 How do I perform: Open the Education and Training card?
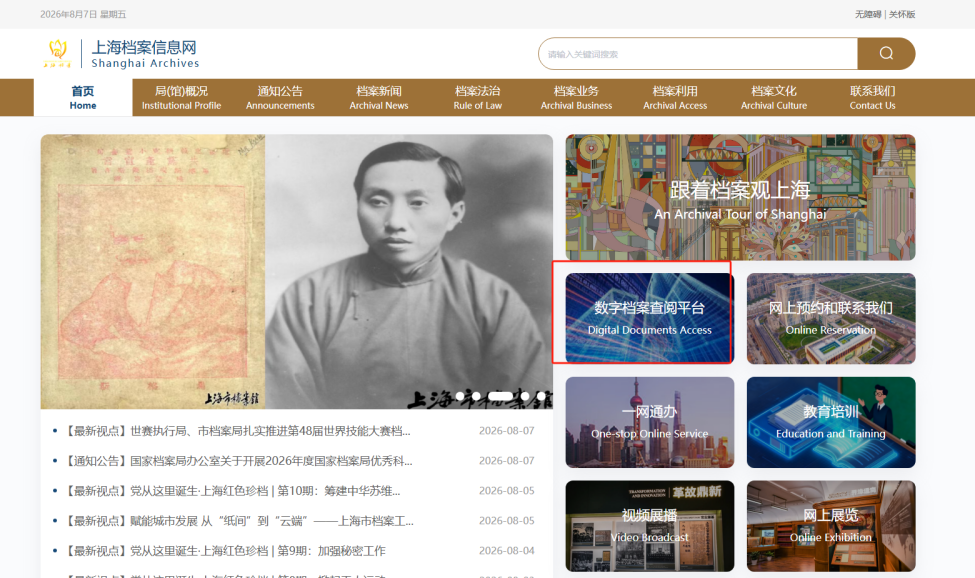pyautogui.click(x=831, y=422)
